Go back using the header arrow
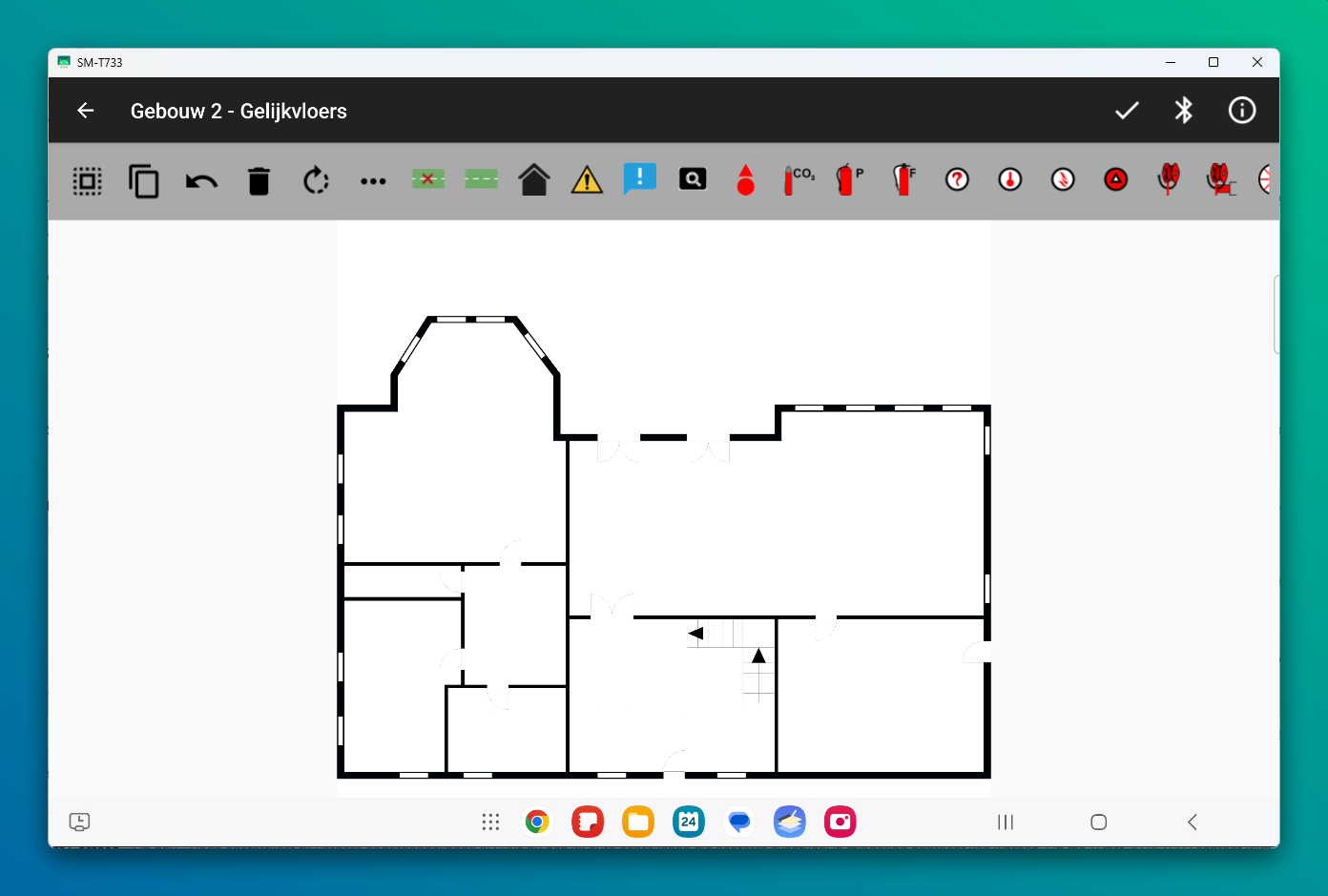 tap(86, 111)
